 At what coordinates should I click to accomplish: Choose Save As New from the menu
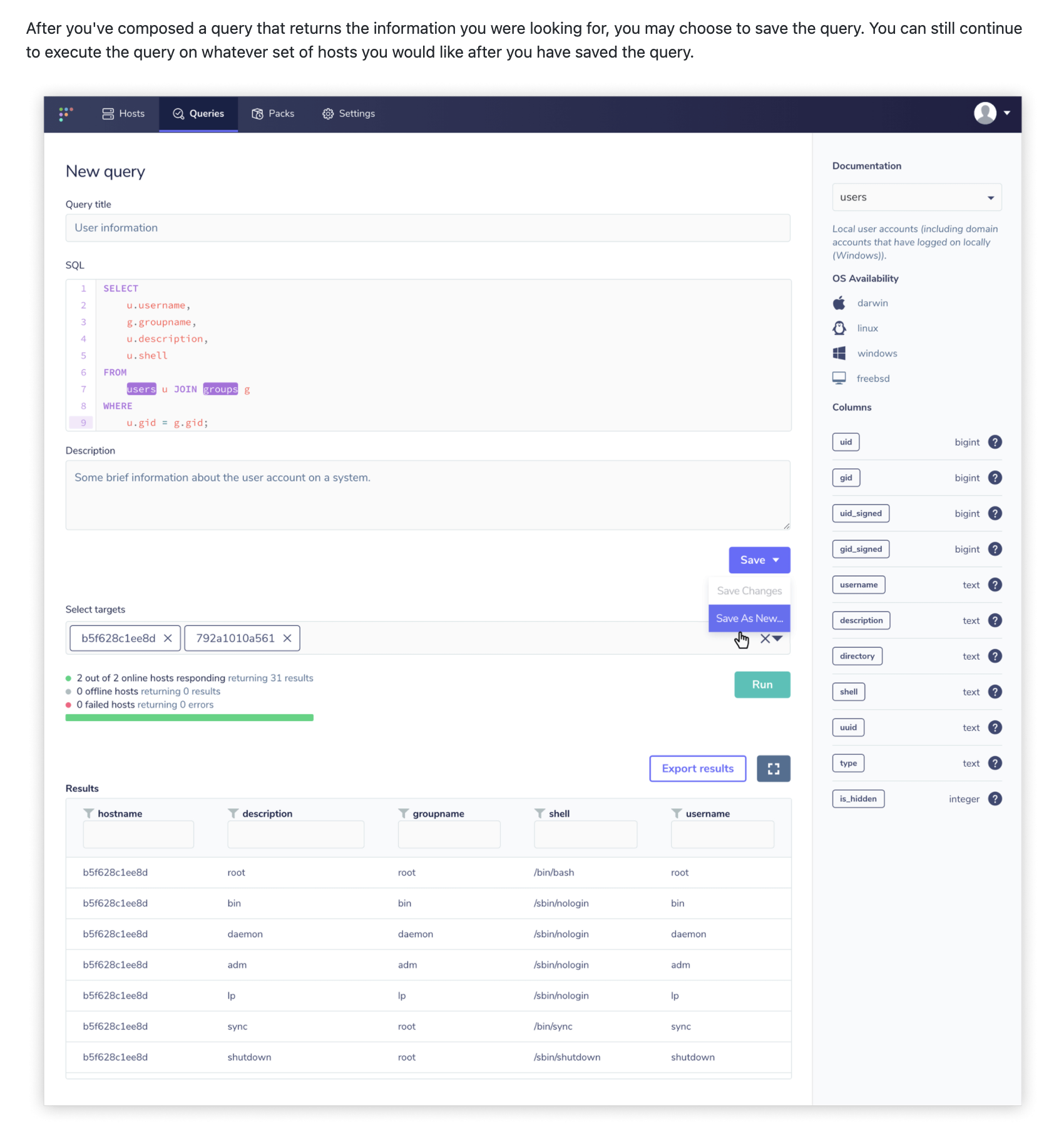pos(749,618)
